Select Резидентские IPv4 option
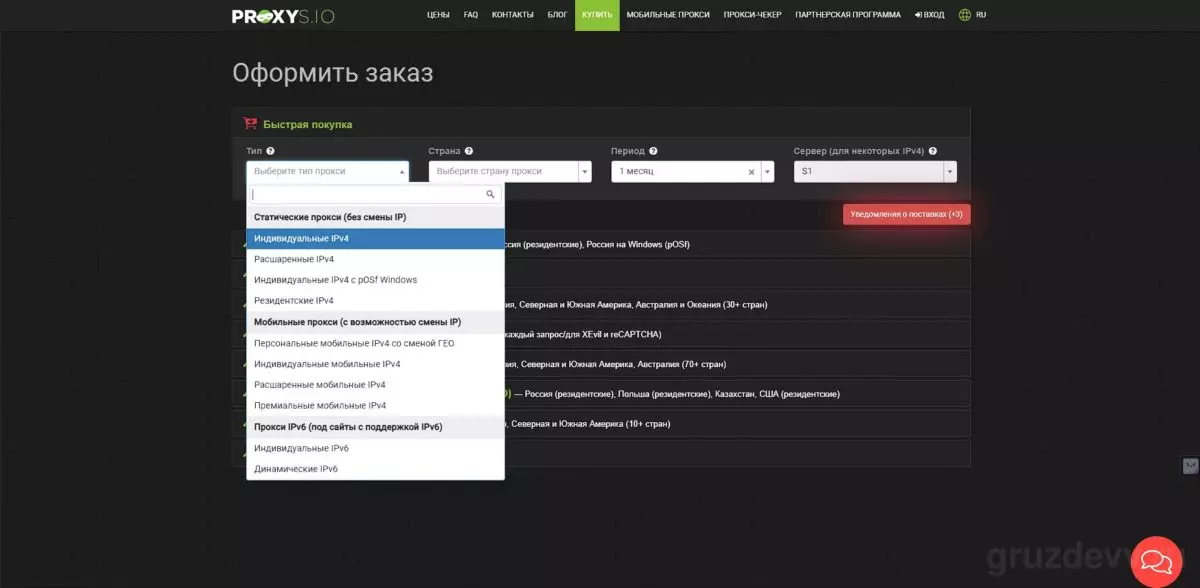 pyautogui.click(x=375, y=301)
